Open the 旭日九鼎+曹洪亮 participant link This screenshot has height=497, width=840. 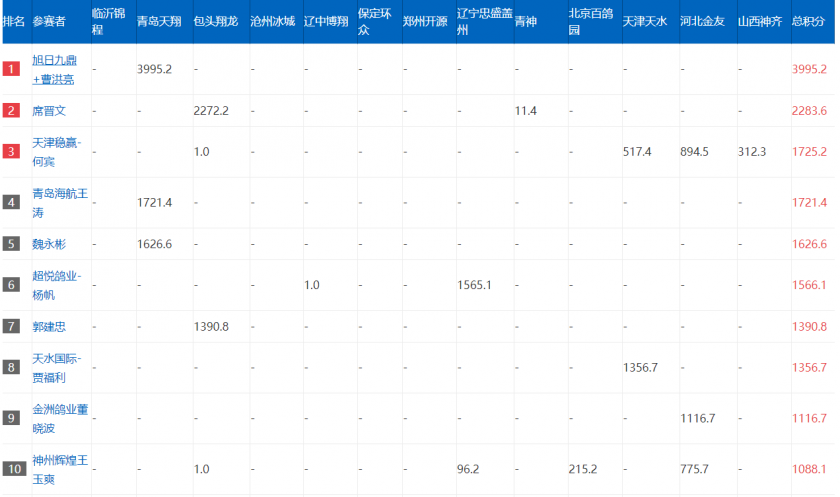click(54, 70)
